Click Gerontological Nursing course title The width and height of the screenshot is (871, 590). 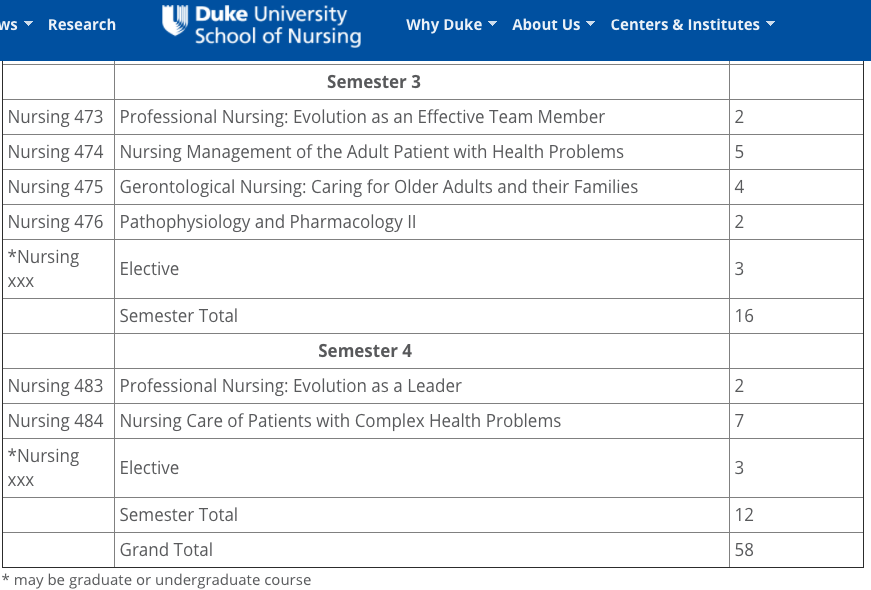click(378, 187)
